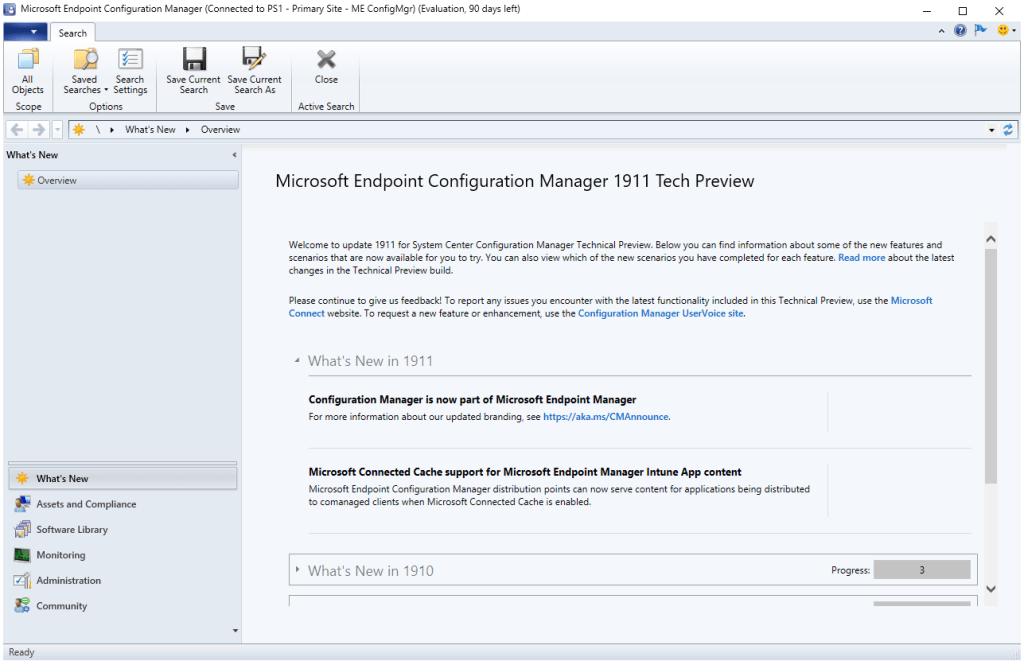
Task: Open the Help question mark icon
Action: coord(960,31)
